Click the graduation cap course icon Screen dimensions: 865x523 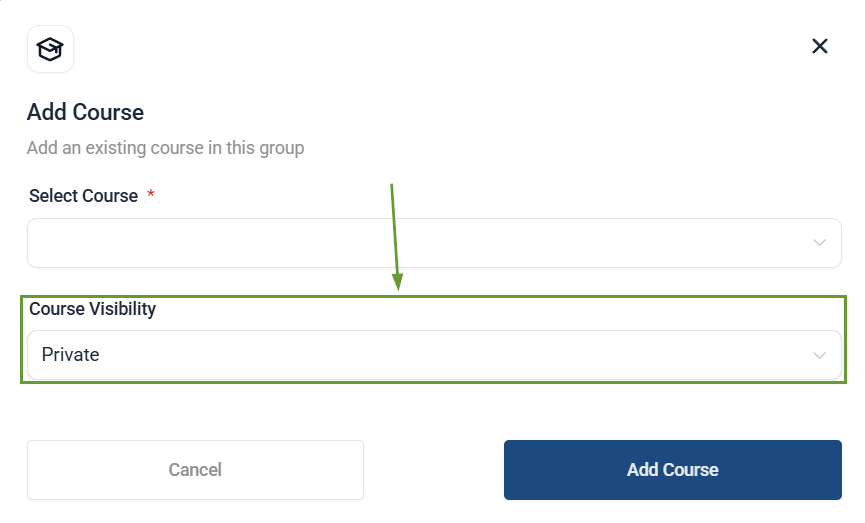49,49
